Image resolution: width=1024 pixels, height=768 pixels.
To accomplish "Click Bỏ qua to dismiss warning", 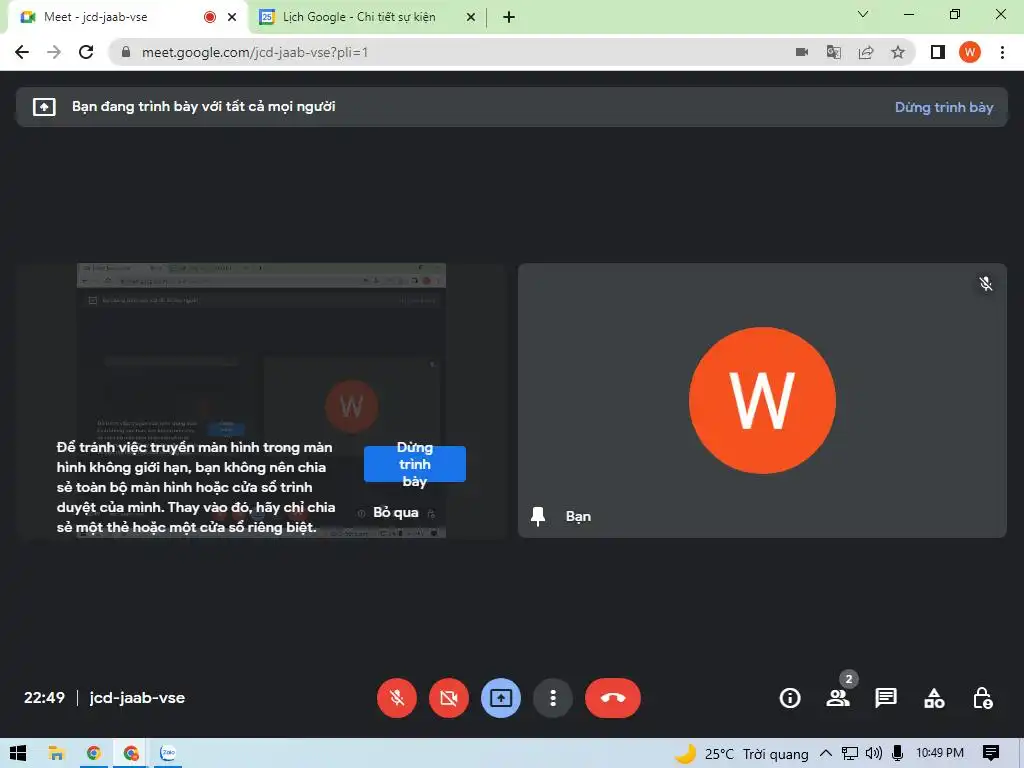I will click(396, 513).
